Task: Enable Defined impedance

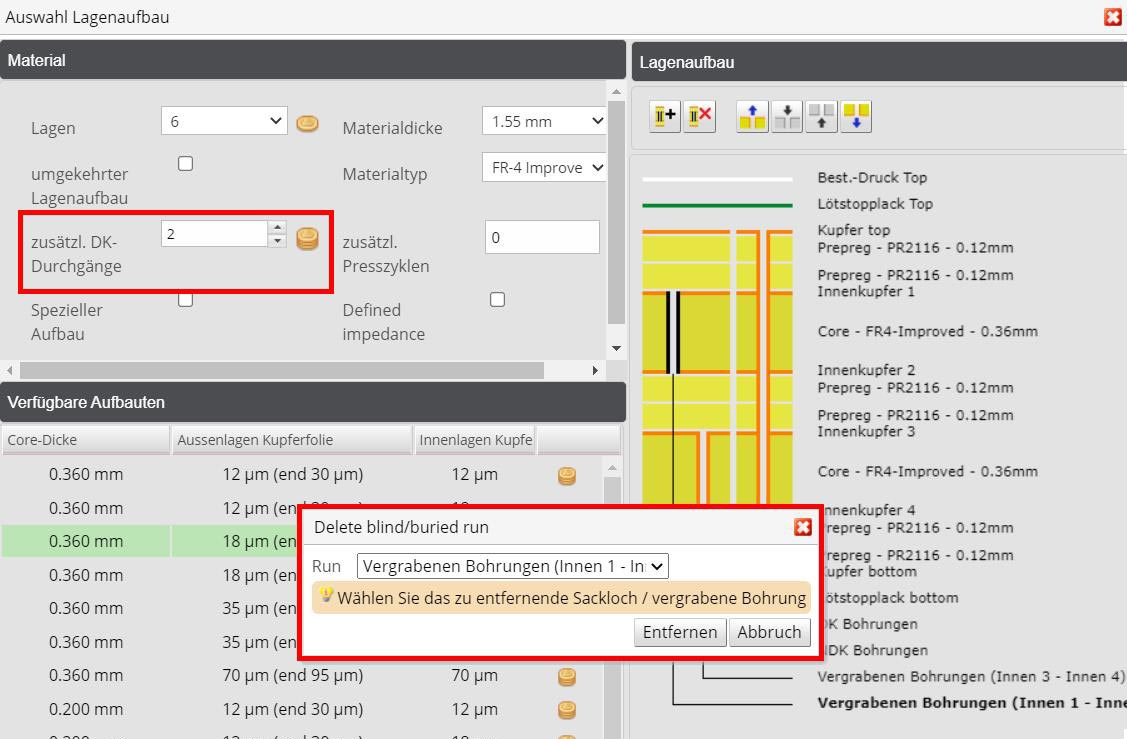Action: click(497, 299)
